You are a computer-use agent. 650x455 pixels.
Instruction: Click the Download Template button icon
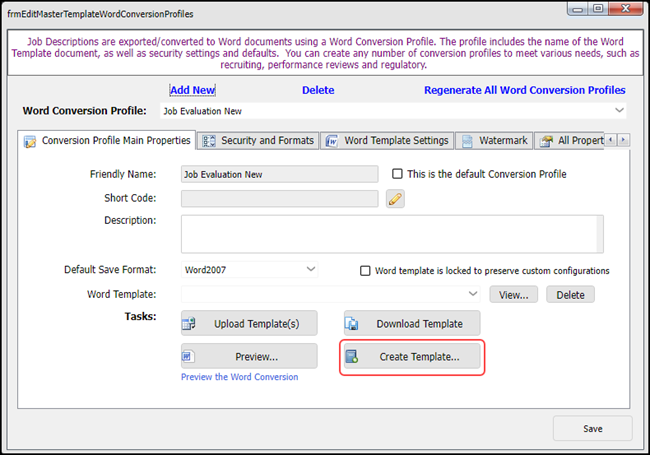352,324
